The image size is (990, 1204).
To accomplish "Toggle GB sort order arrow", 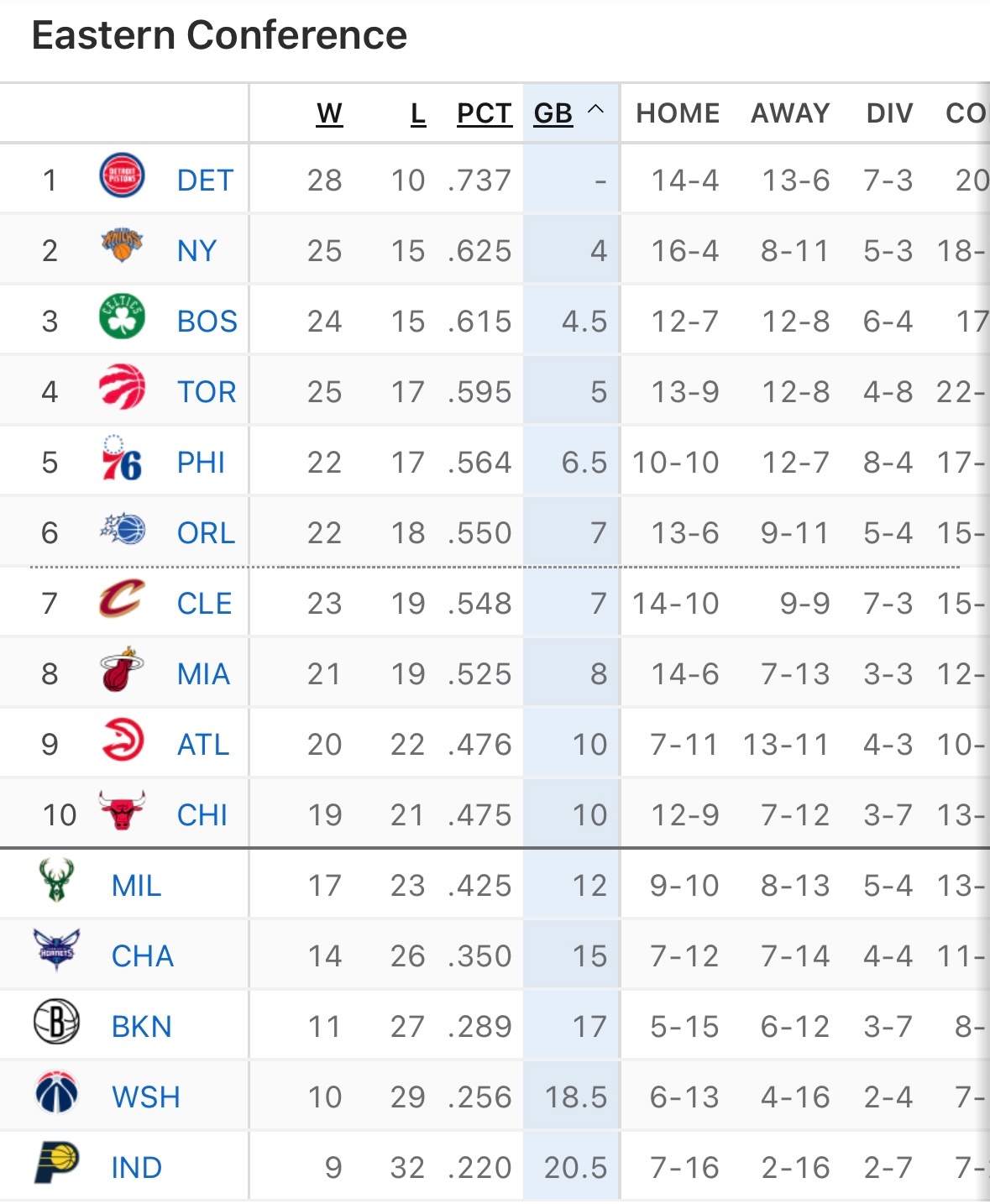I will pyautogui.click(x=596, y=110).
